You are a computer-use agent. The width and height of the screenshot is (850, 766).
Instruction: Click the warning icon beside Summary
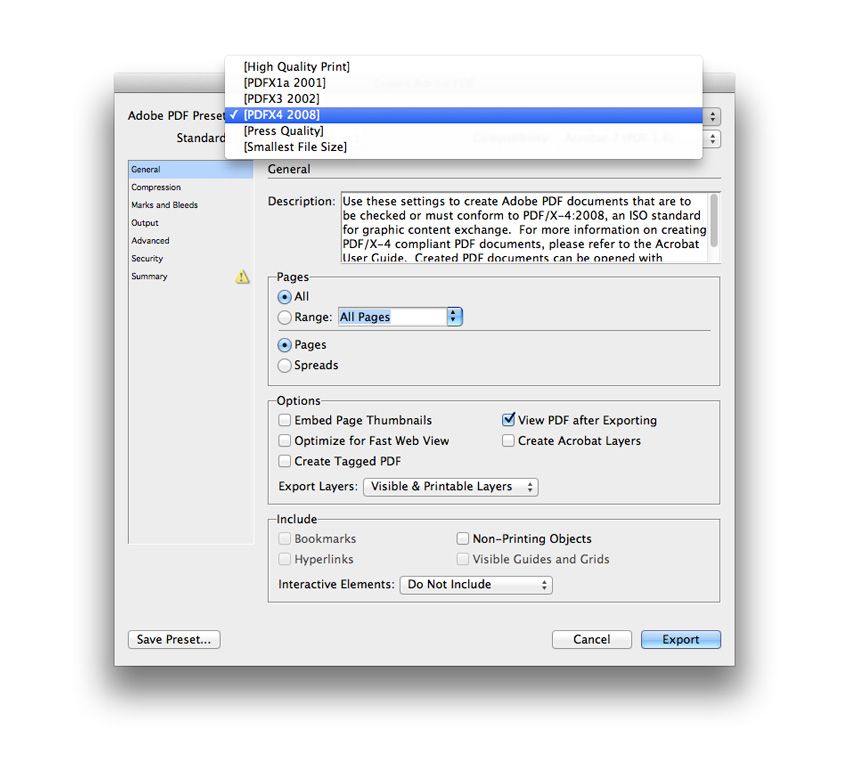click(242, 276)
